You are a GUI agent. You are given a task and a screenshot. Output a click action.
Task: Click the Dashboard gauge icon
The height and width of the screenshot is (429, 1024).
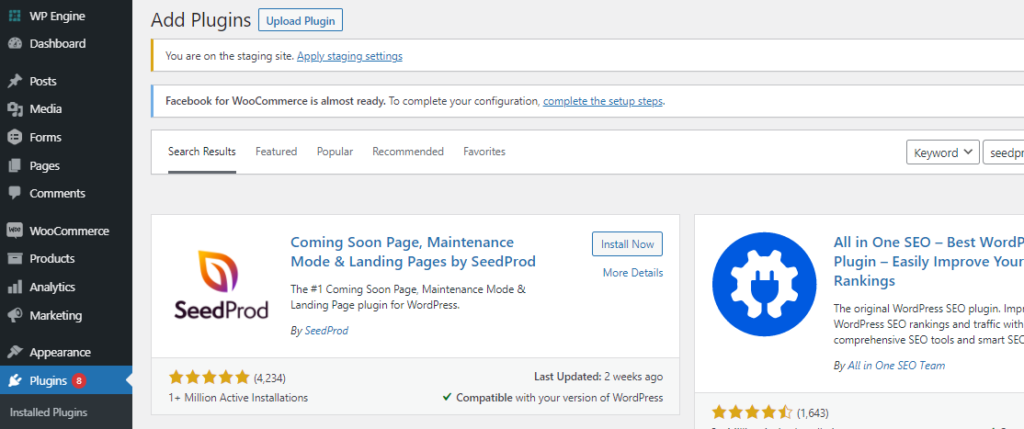coord(14,44)
